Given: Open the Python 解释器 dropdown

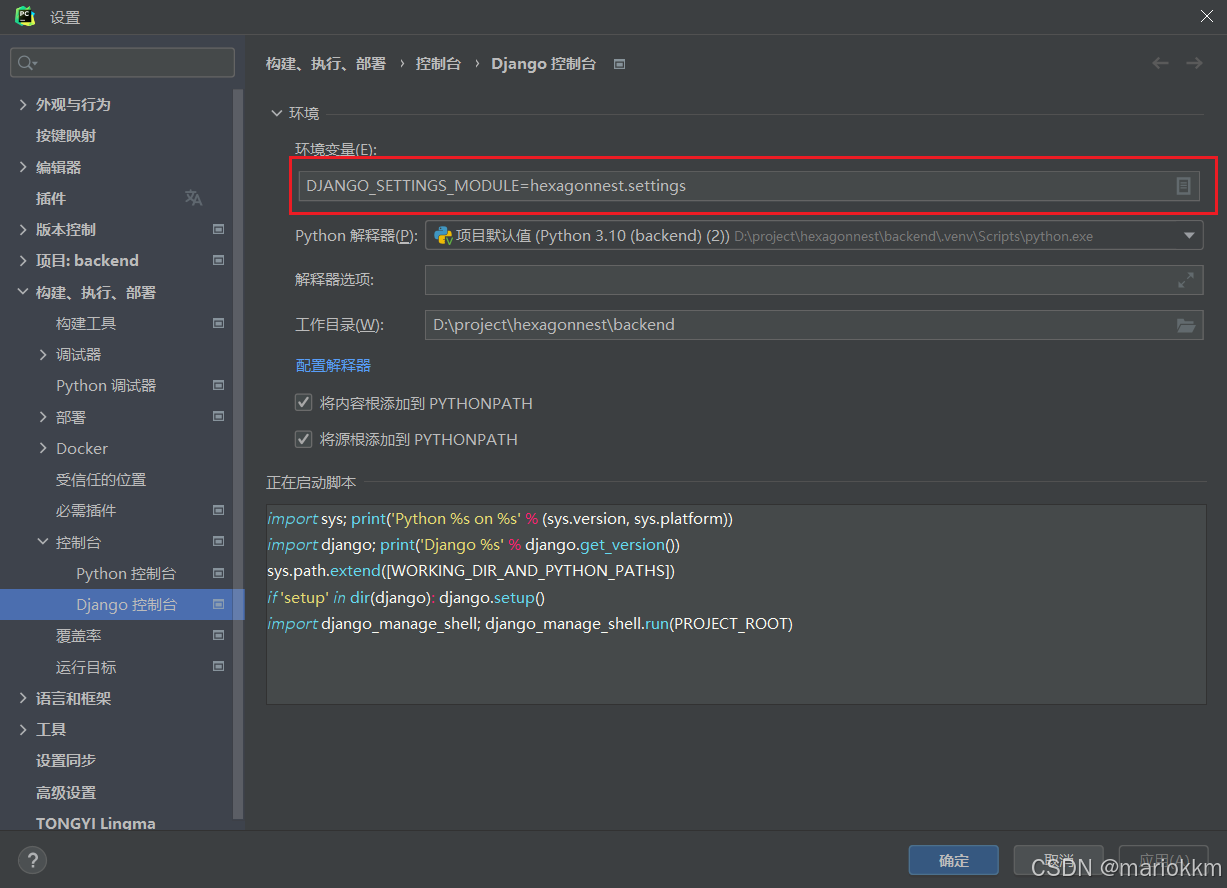Looking at the screenshot, I should click(x=1189, y=236).
